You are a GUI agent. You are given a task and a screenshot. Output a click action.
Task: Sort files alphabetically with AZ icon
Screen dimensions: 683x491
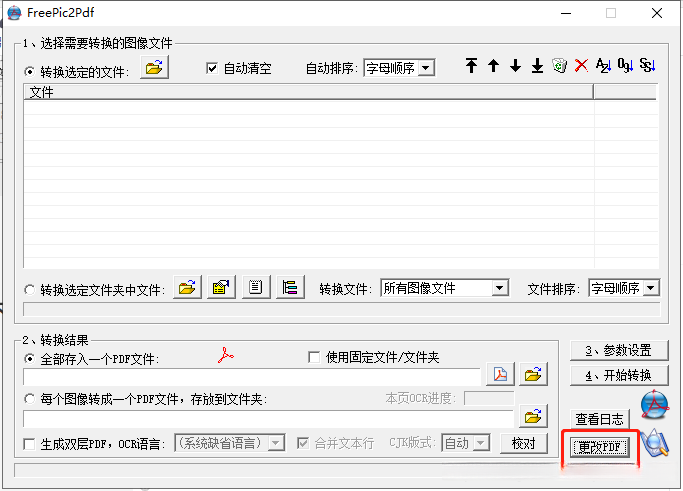tap(603, 66)
